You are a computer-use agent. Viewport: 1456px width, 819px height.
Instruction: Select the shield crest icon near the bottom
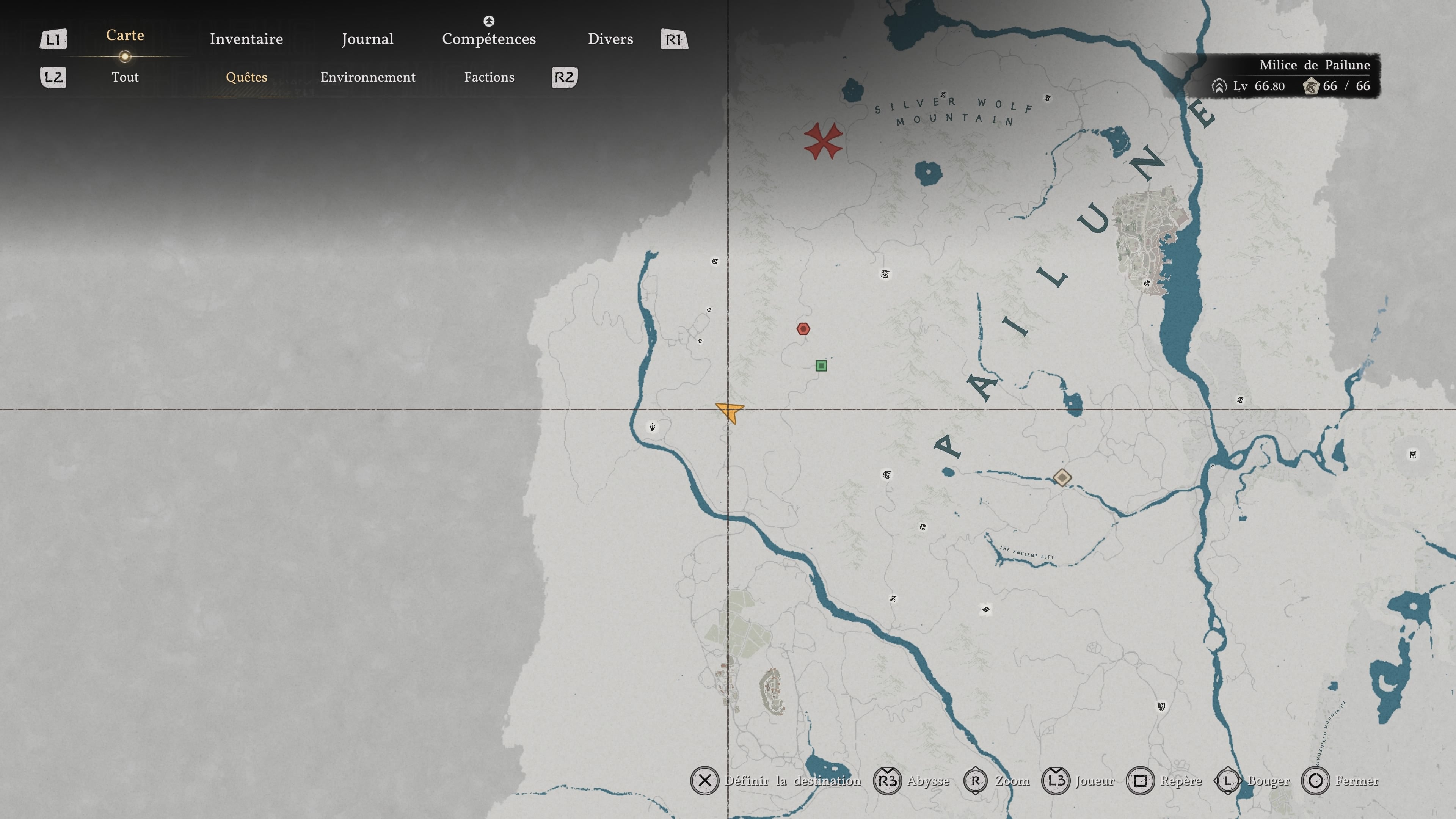pos(1161,706)
